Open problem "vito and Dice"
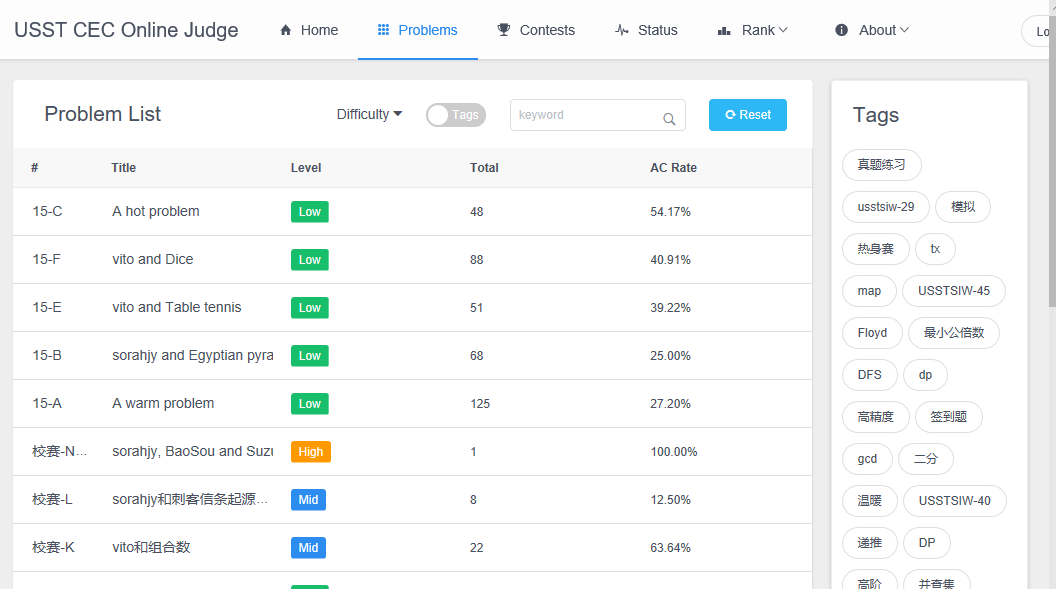The height and width of the screenshot is (589, 1056). (152, 259)
